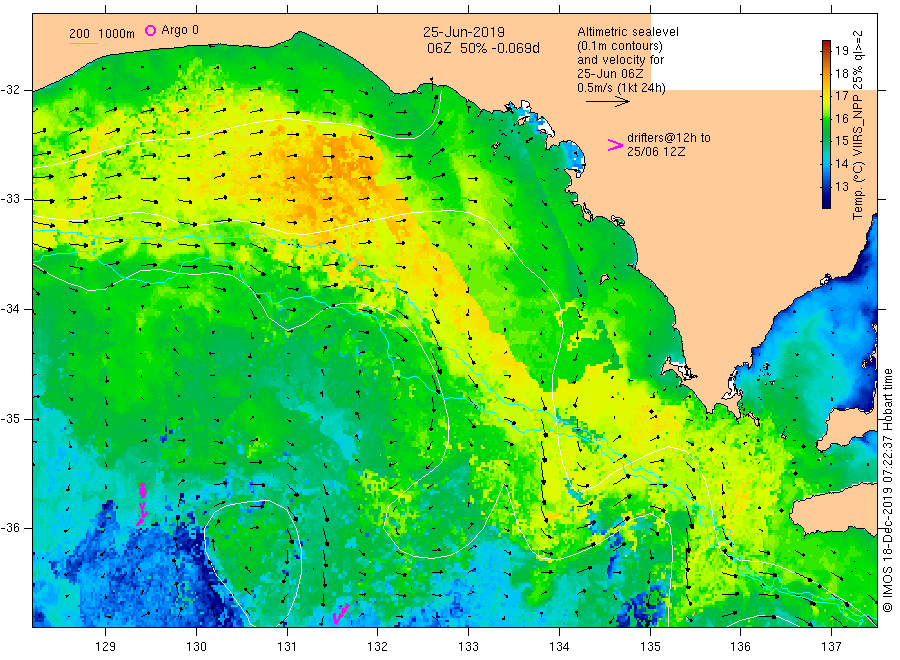Click the longitude label '132'
900x660 pixels.
[x=378, y=647]
